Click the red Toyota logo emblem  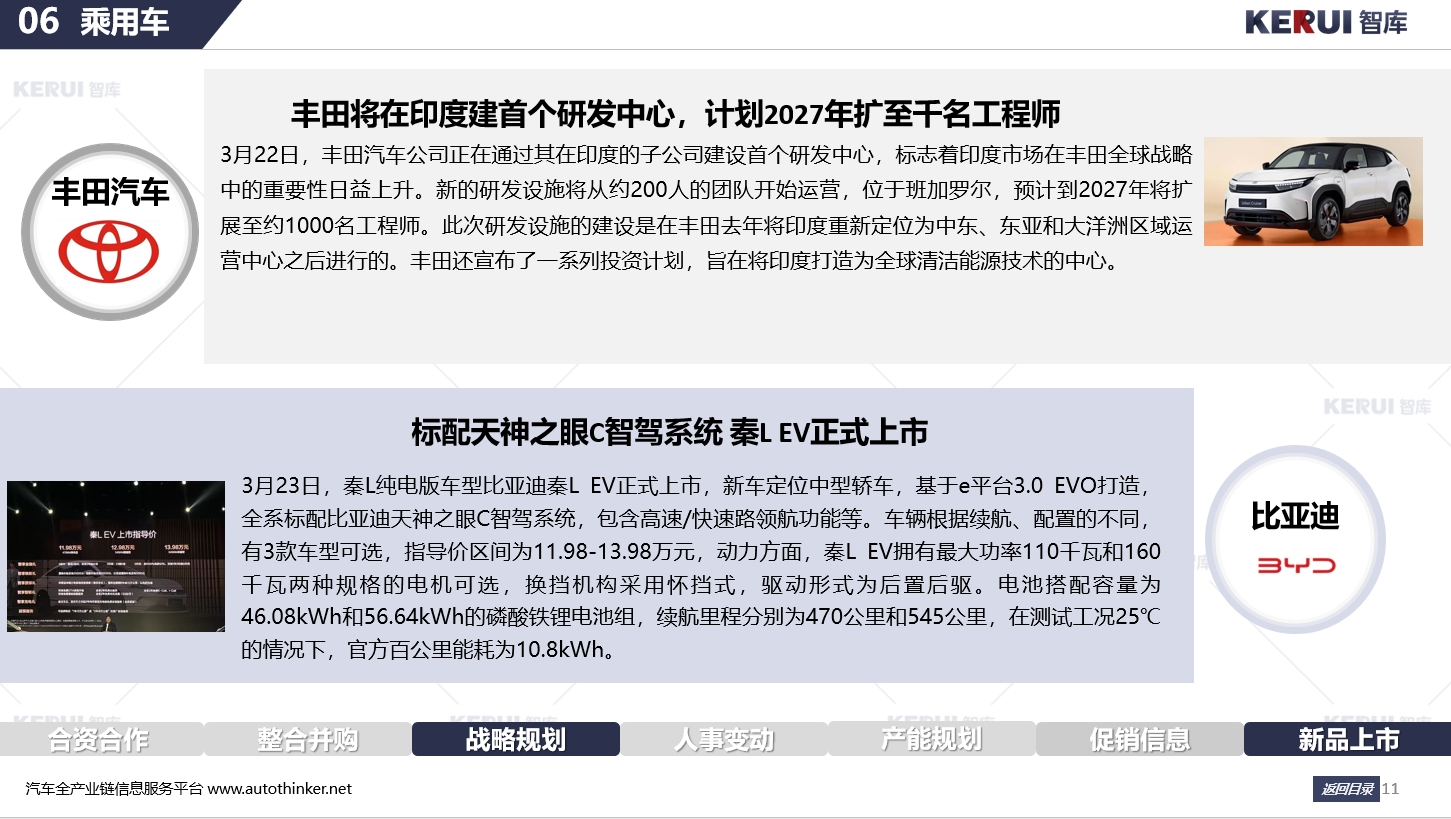pyautogui.click(x=109, y=250)
